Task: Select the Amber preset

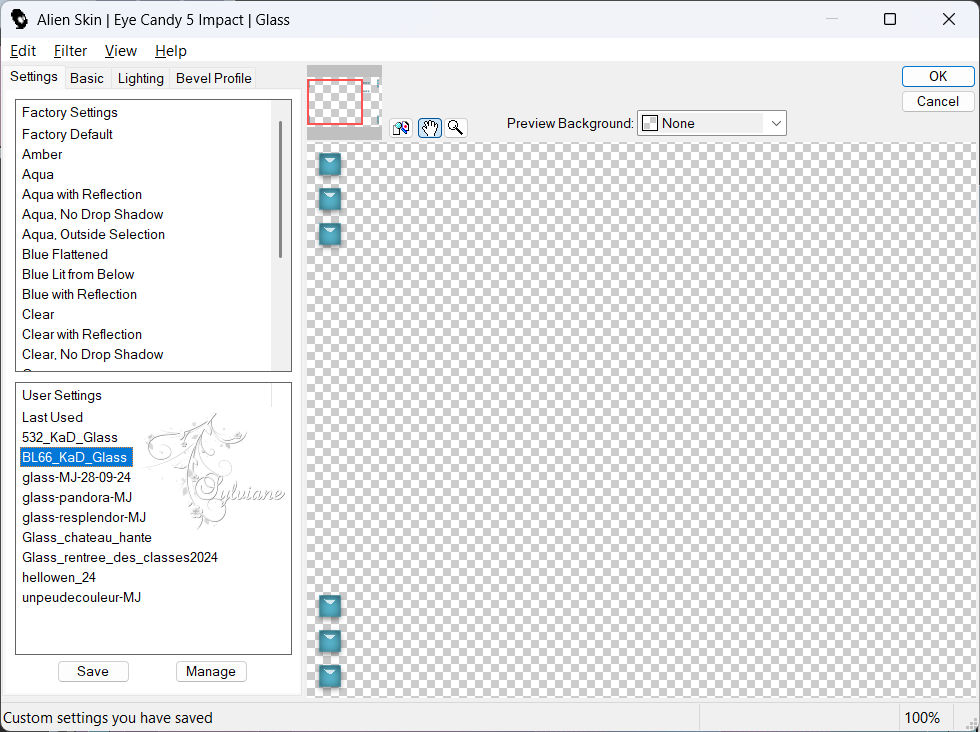Action: coord(42,154)
